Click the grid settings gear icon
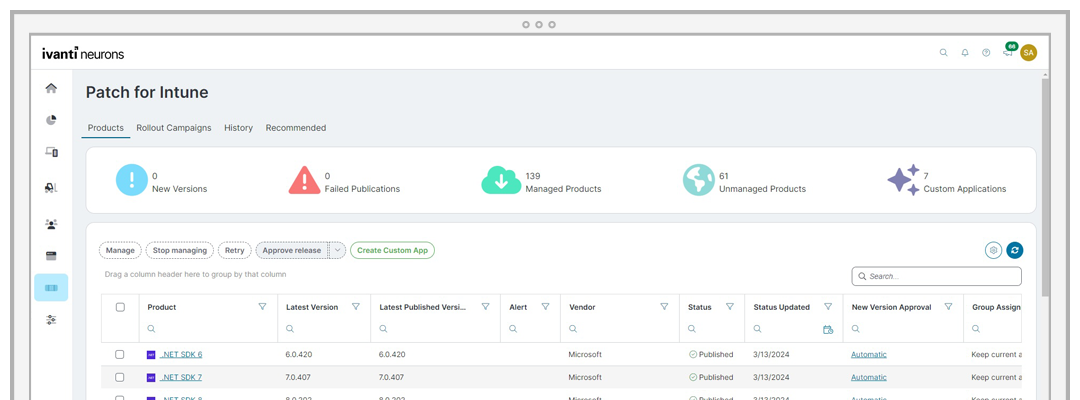 993,251
